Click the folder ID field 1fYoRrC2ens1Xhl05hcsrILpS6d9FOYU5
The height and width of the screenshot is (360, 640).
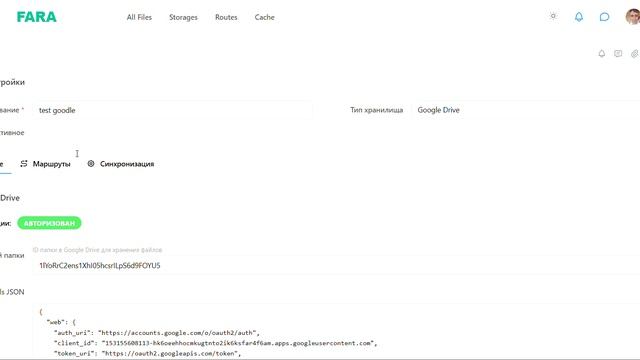coord(336,266)
